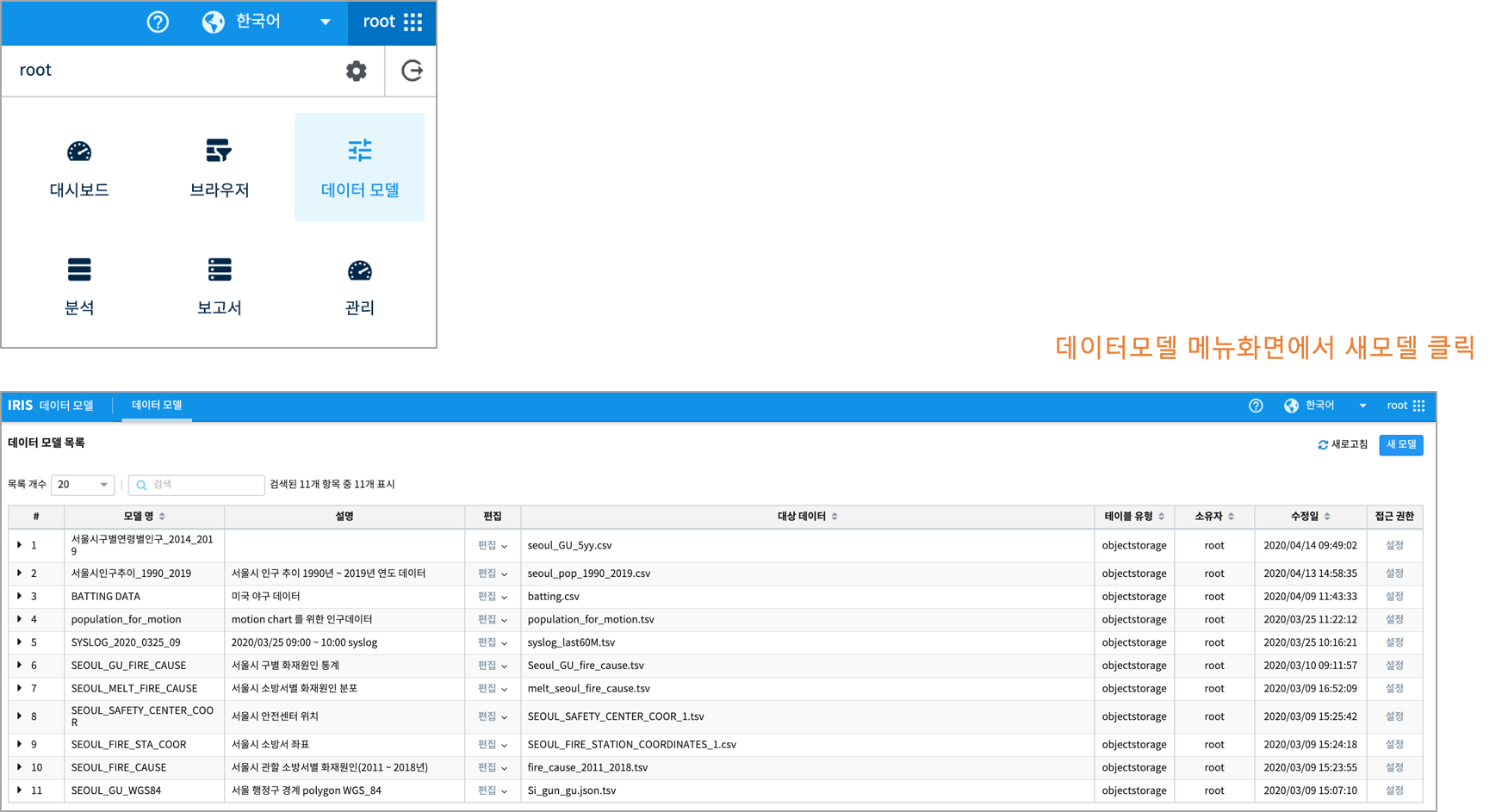Click help icon in IRIS top bar
The width and height of the screenshot is (1508, 812).
(1256, 406)
